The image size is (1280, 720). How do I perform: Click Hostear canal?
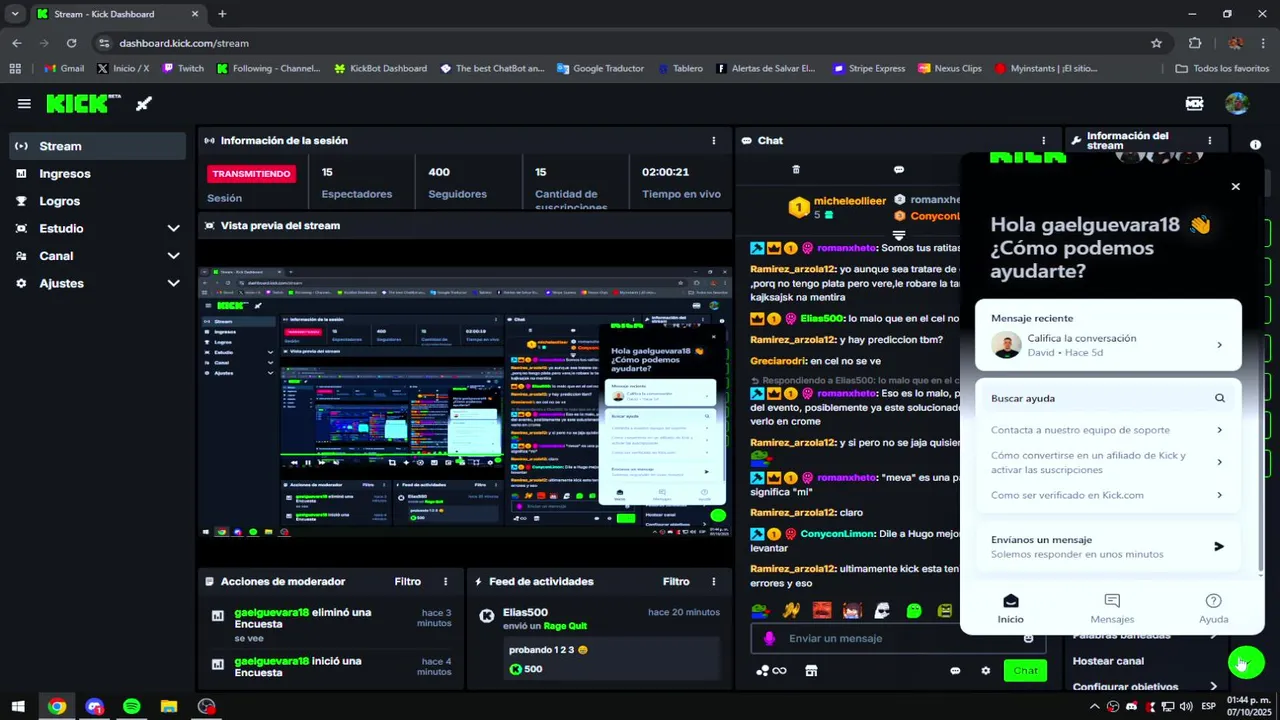1108,661
